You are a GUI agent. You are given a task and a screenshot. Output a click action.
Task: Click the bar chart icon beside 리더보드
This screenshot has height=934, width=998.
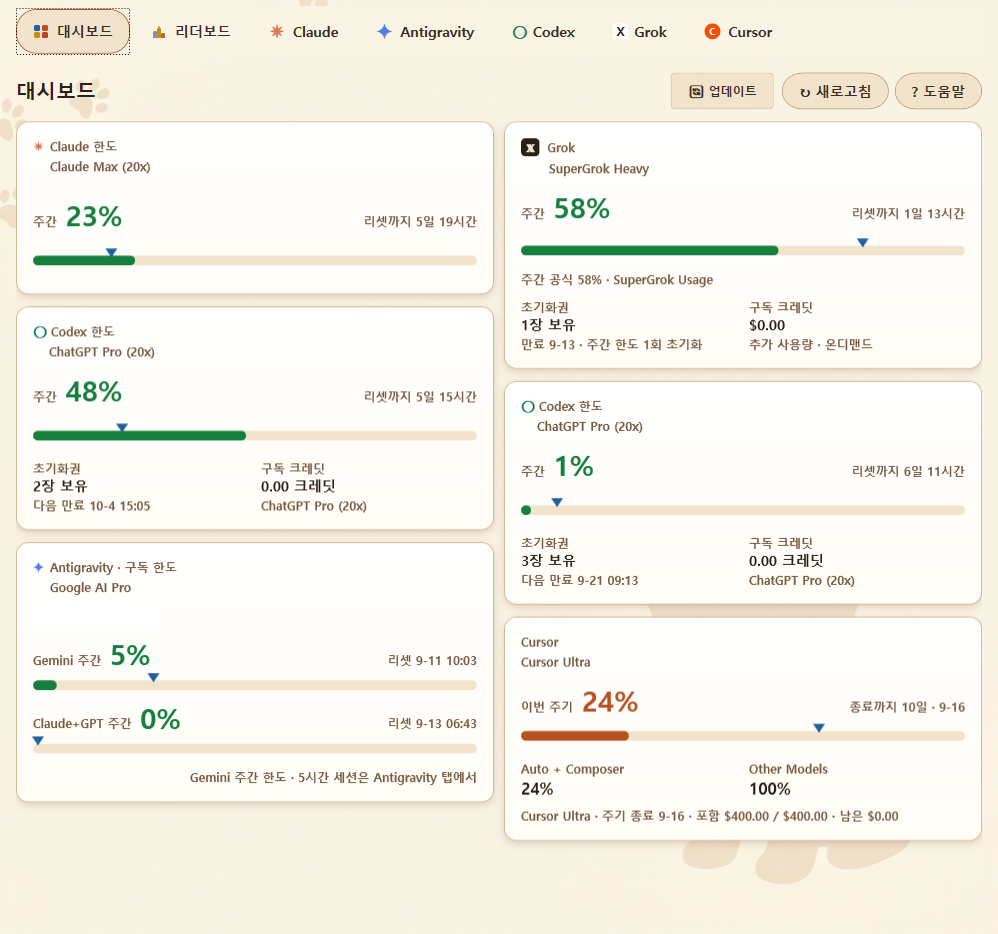159,32
